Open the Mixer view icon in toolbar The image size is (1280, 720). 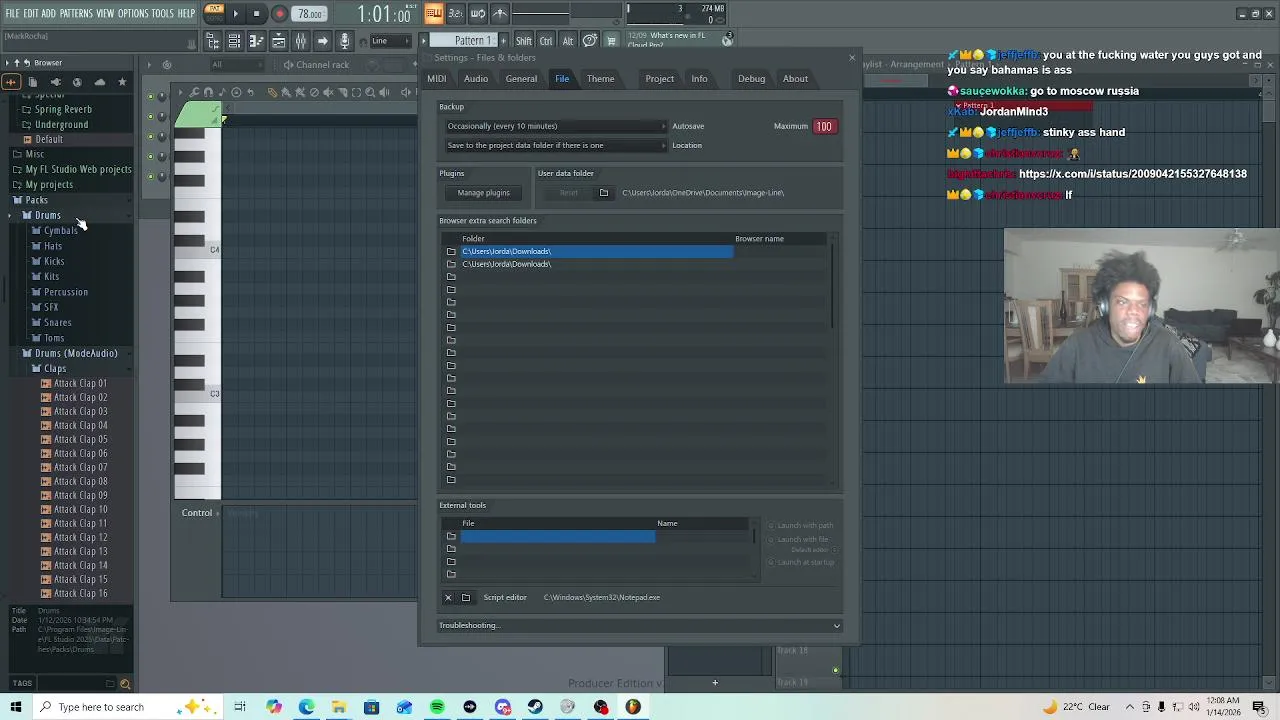tap(300, 41)
